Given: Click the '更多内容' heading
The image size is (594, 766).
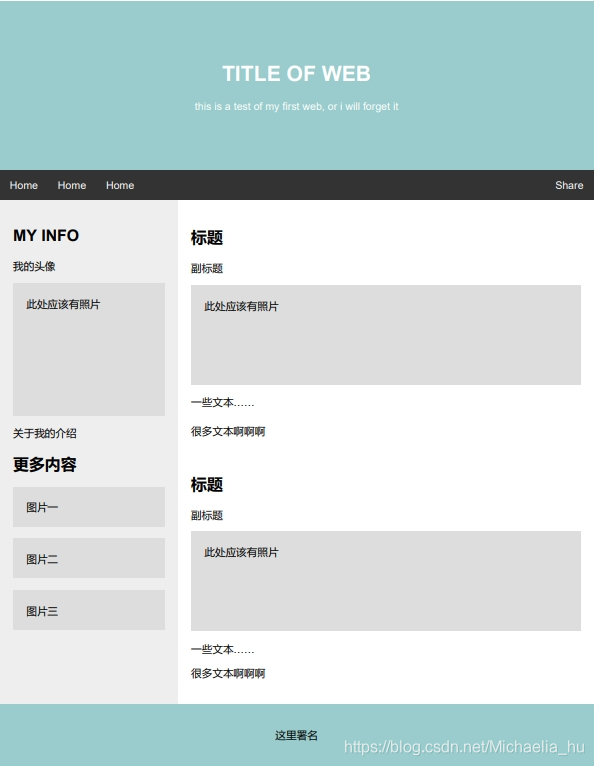Looking at the screenshot, I should point(44,464).
